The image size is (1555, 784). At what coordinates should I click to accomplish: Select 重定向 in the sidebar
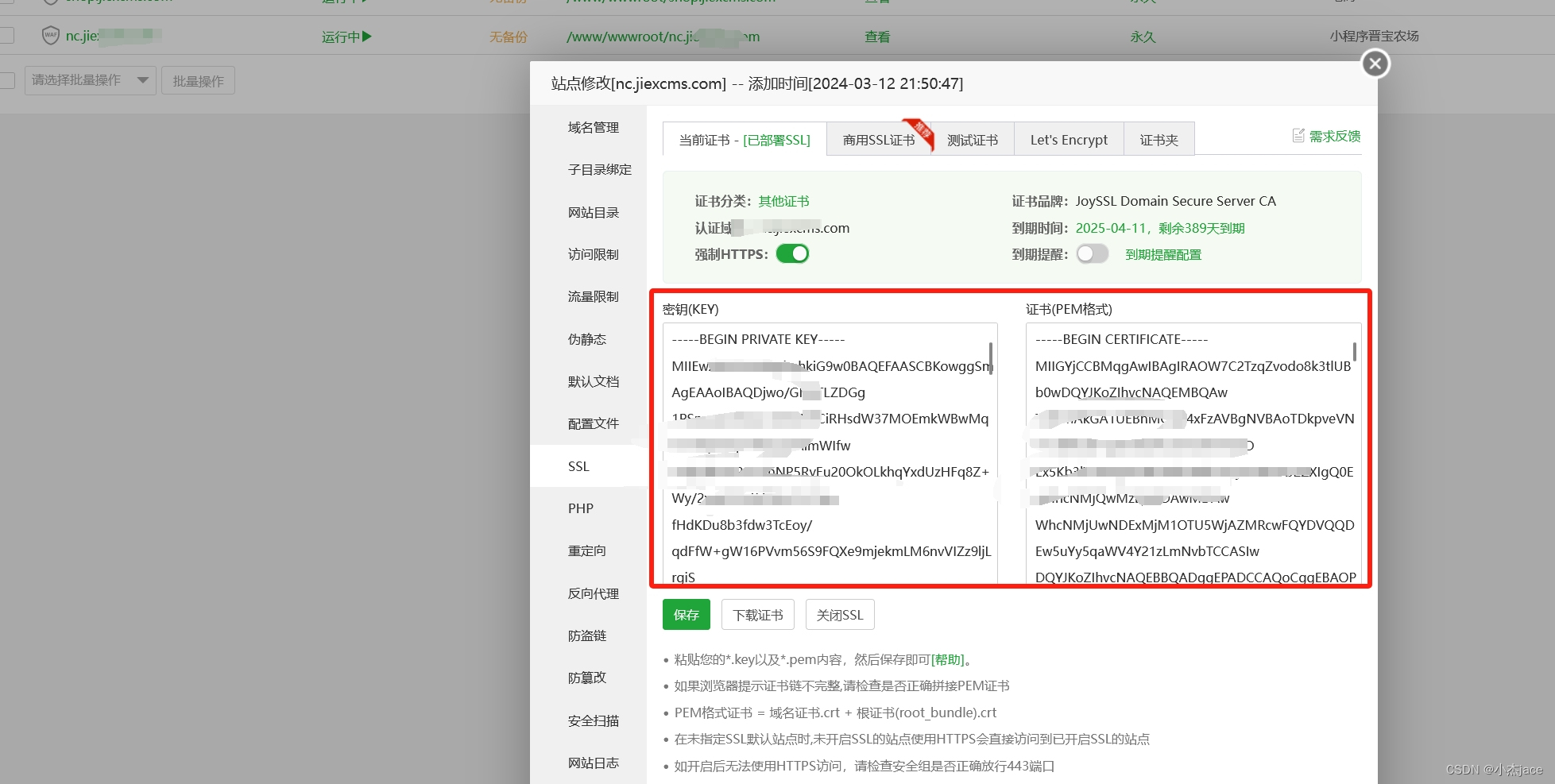pyautogui.click(x=586, y=550)
